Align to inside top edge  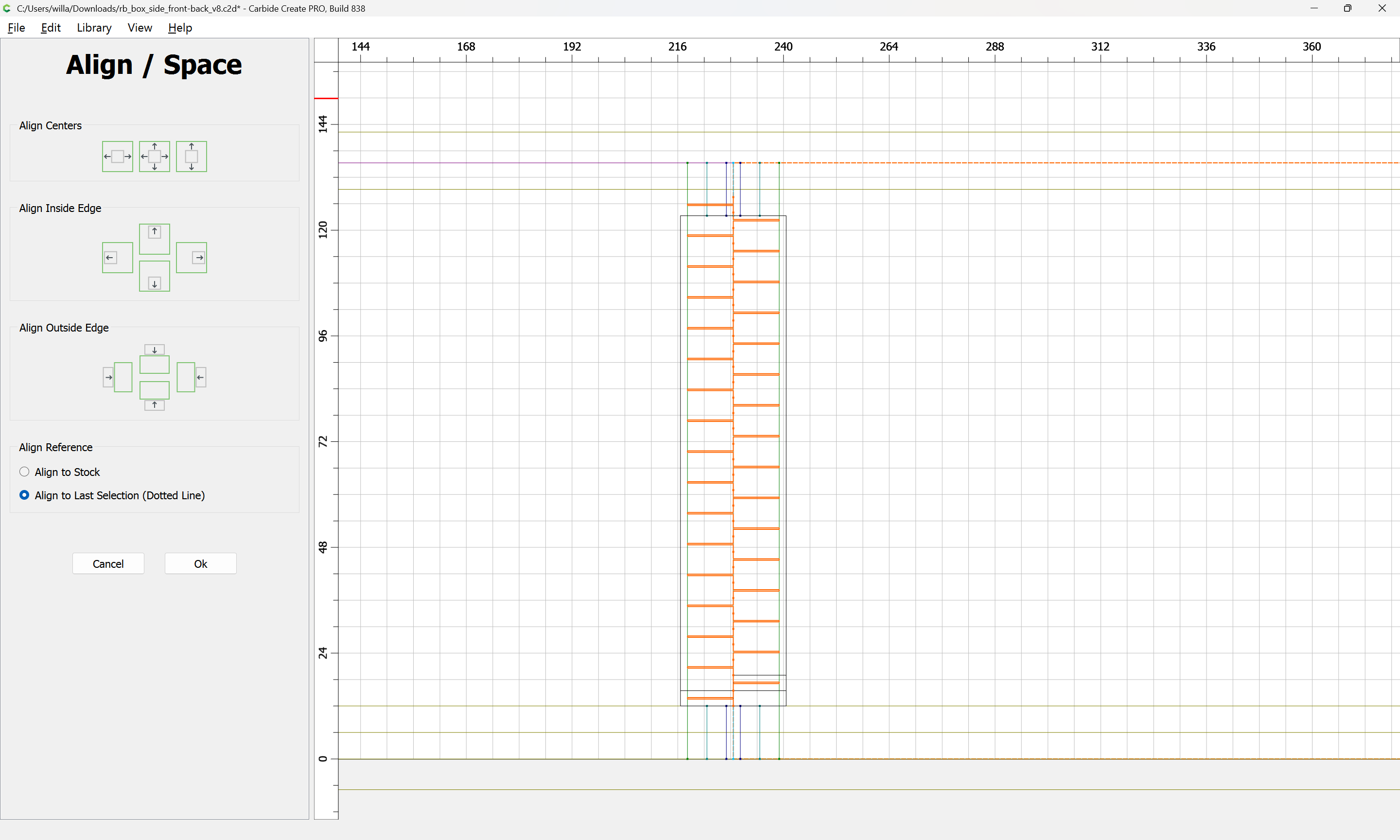(155, 238)
